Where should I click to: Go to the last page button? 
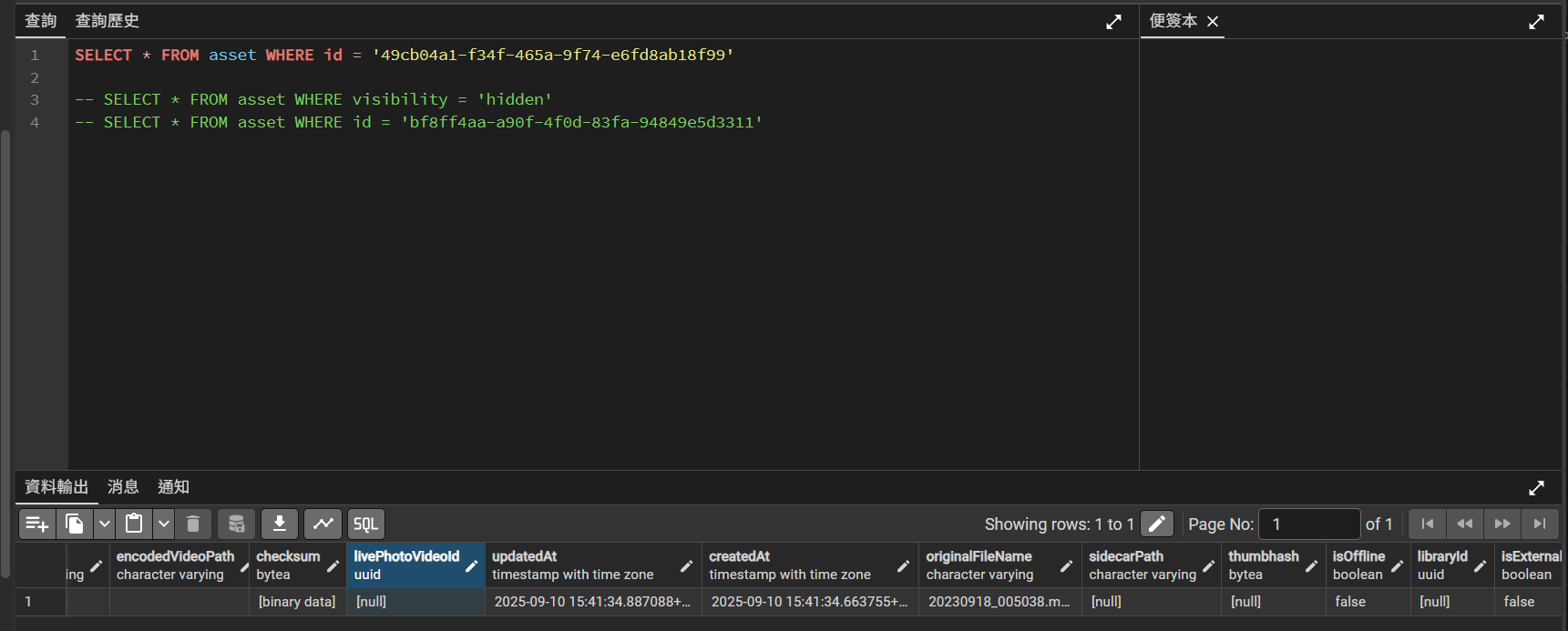[x=1540, y=524]
